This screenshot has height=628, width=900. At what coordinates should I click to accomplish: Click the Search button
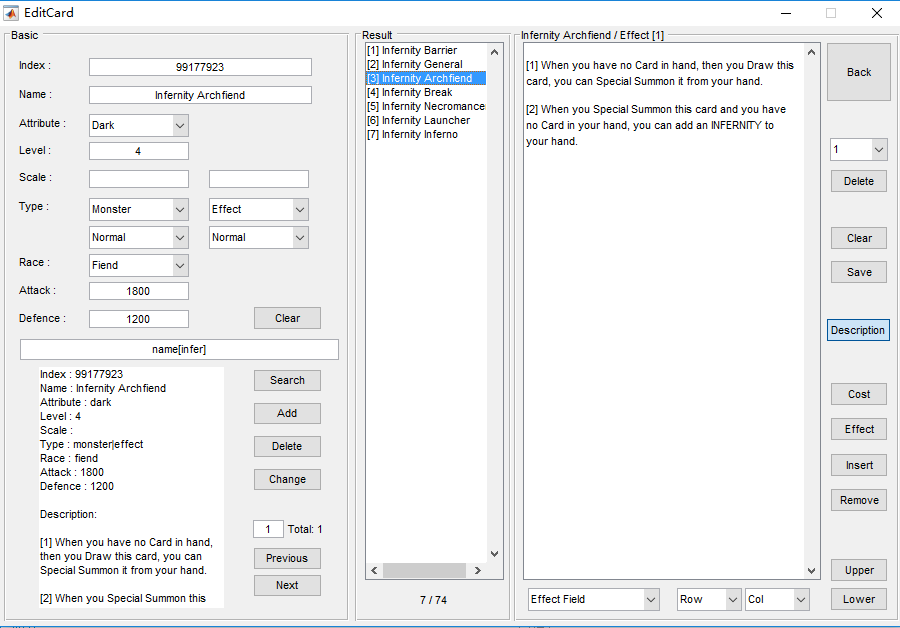(288, 380)
